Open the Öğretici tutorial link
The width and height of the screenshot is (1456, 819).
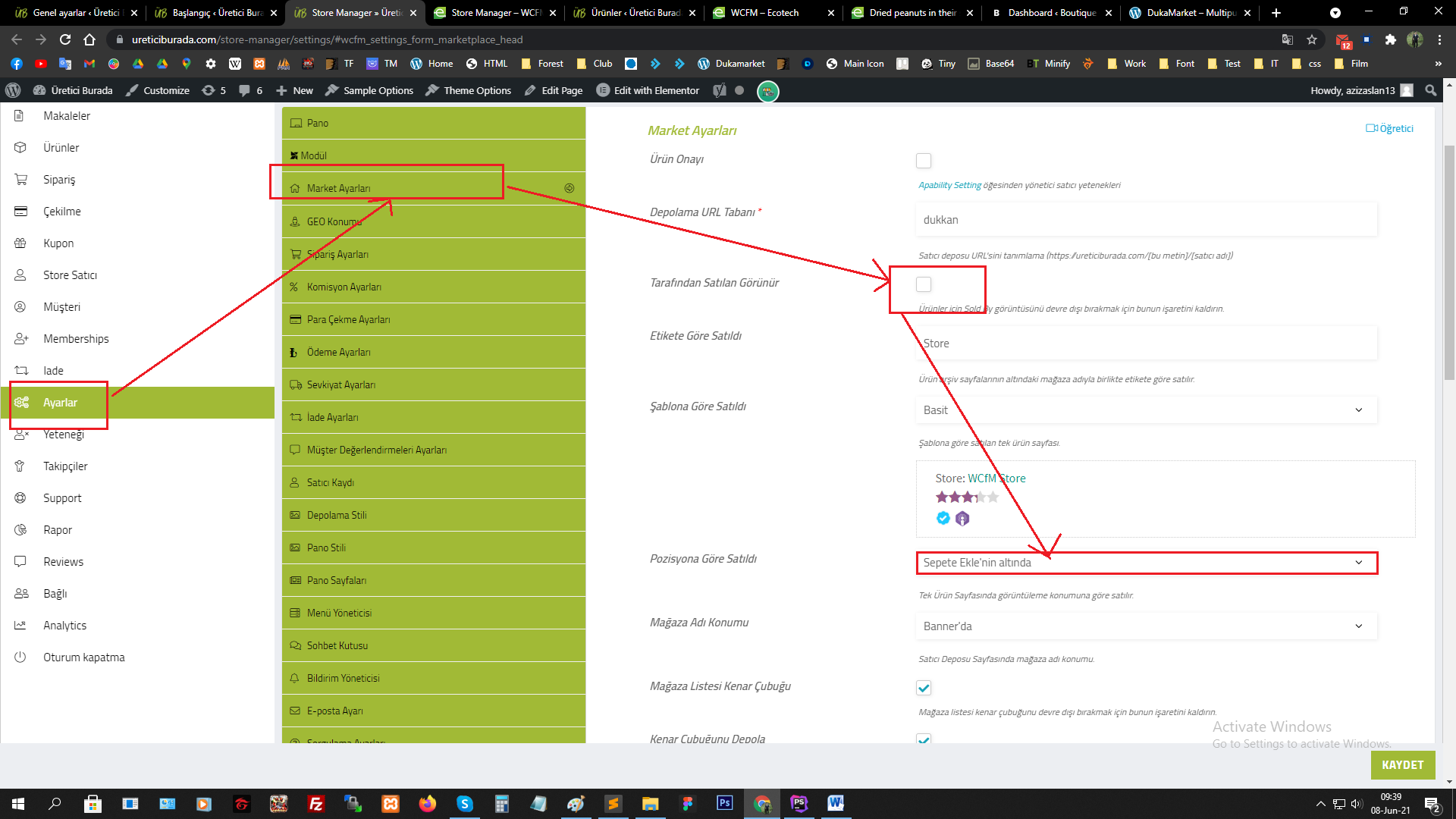[x=1389, y=128]
